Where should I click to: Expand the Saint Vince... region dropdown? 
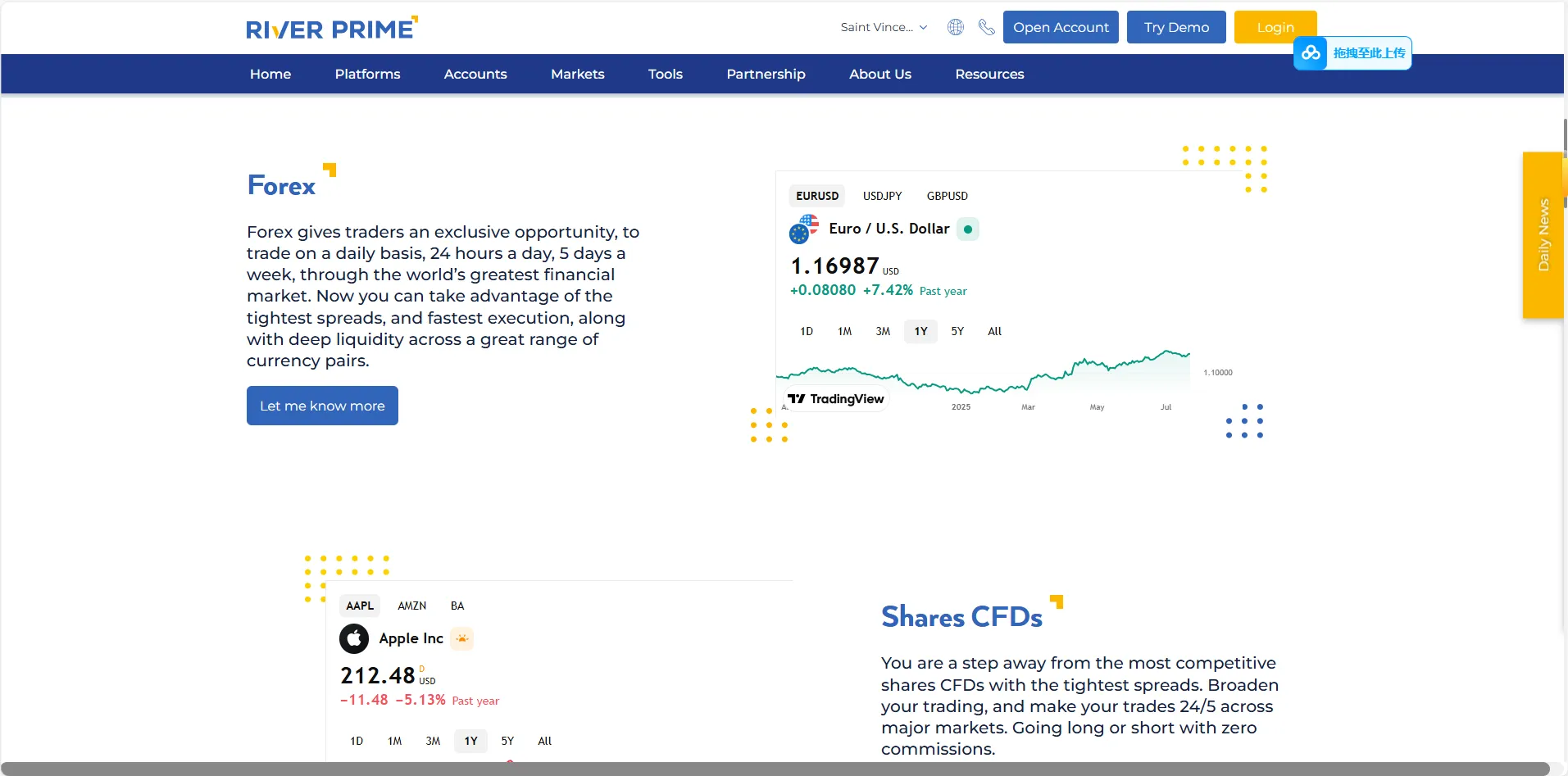(884, 27)
